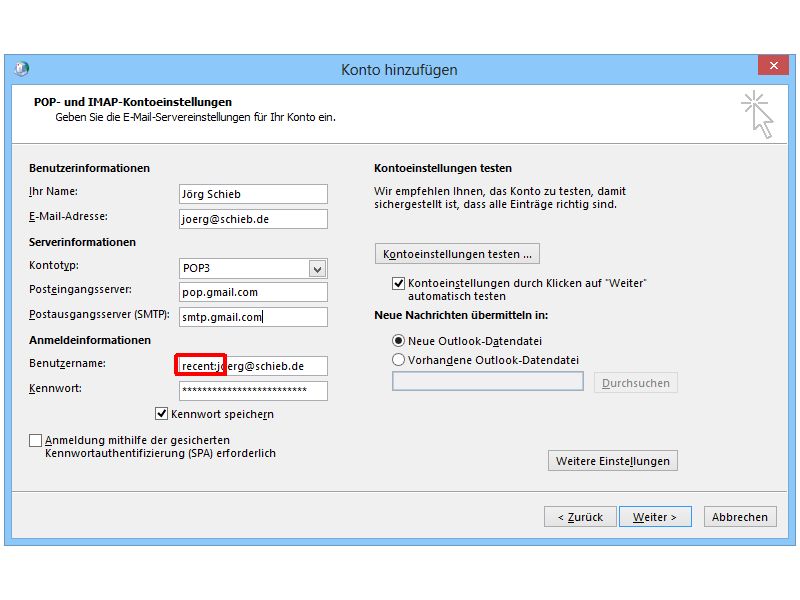This screenshot has width=800, height=600.
Task: Click the Postausgangsserver (SMTP) field
Action: (x=253, y=317)
